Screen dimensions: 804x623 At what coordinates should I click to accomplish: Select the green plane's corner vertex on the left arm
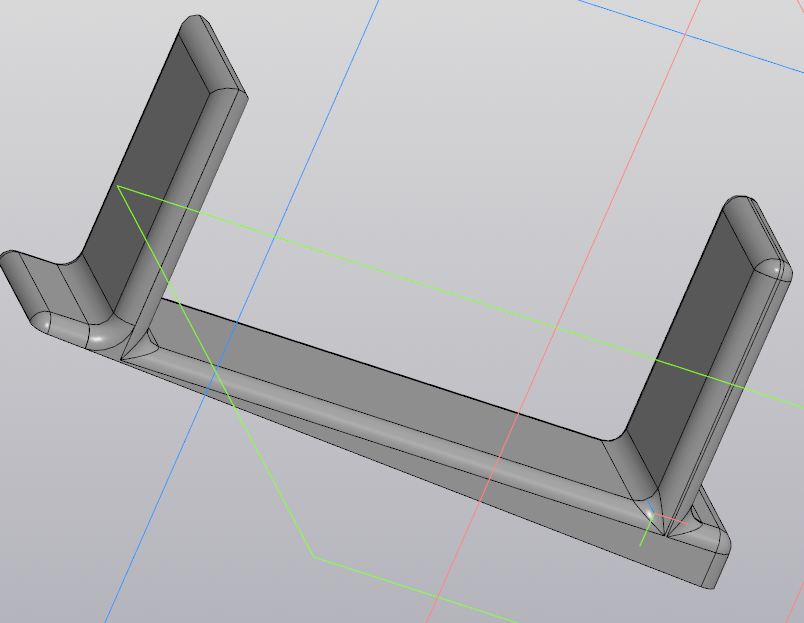pos(118,187)
